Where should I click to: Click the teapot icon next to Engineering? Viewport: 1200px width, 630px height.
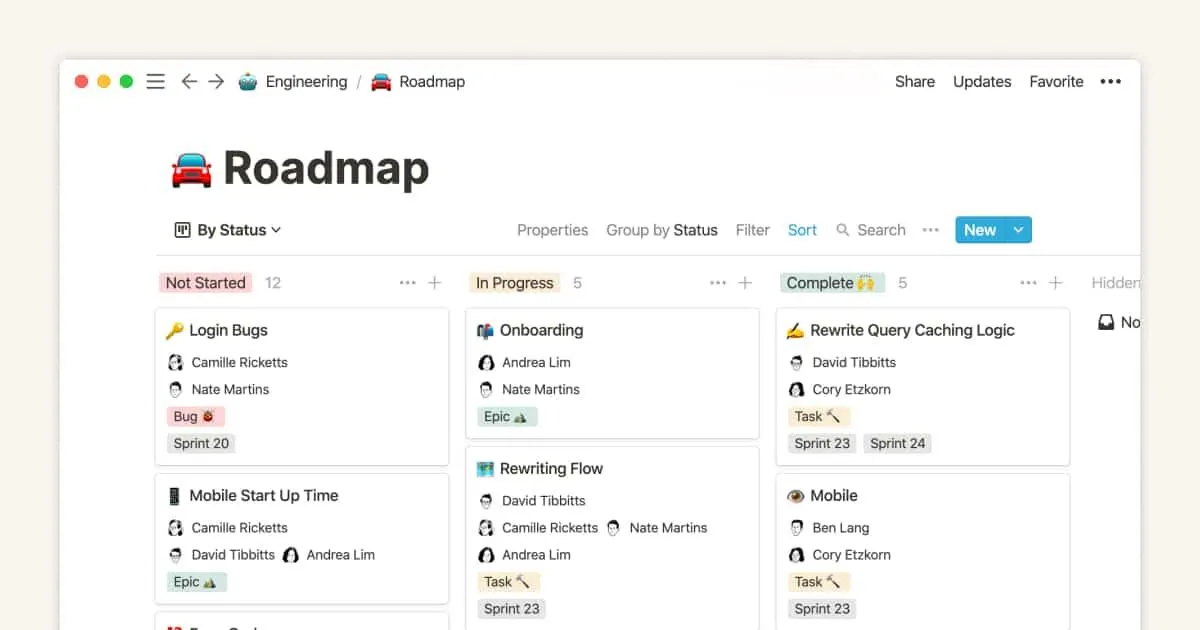tap(243, 81)
